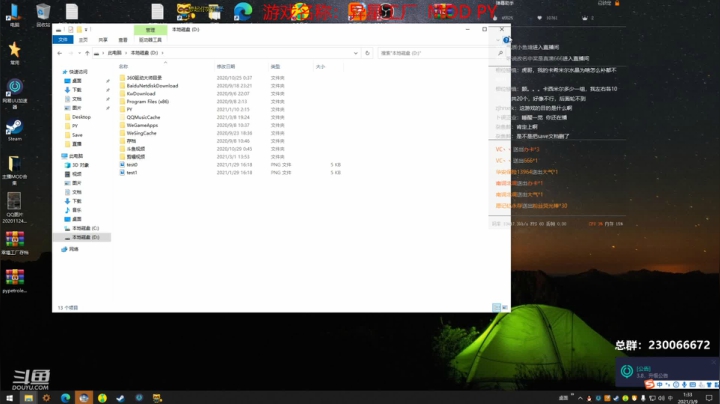Image resolution: width=720 pixels, height=404 pixels.
Task: Expand the breadcrumb arrow after 本地磁盘 (D:)
Action: pos(162,53)
